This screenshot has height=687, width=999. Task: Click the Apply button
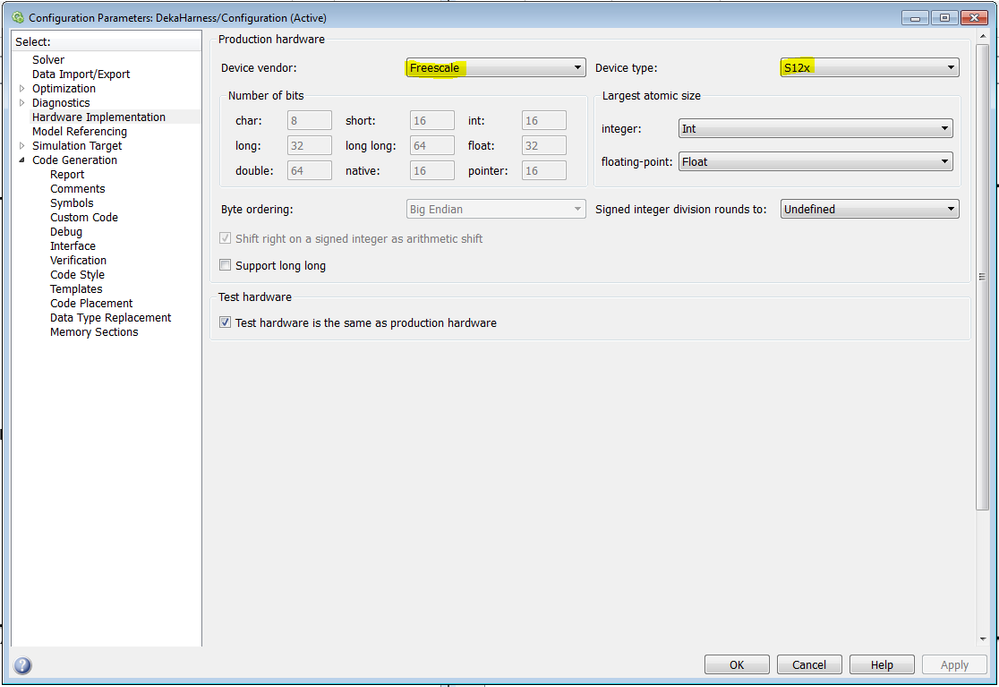click(954, 665)
